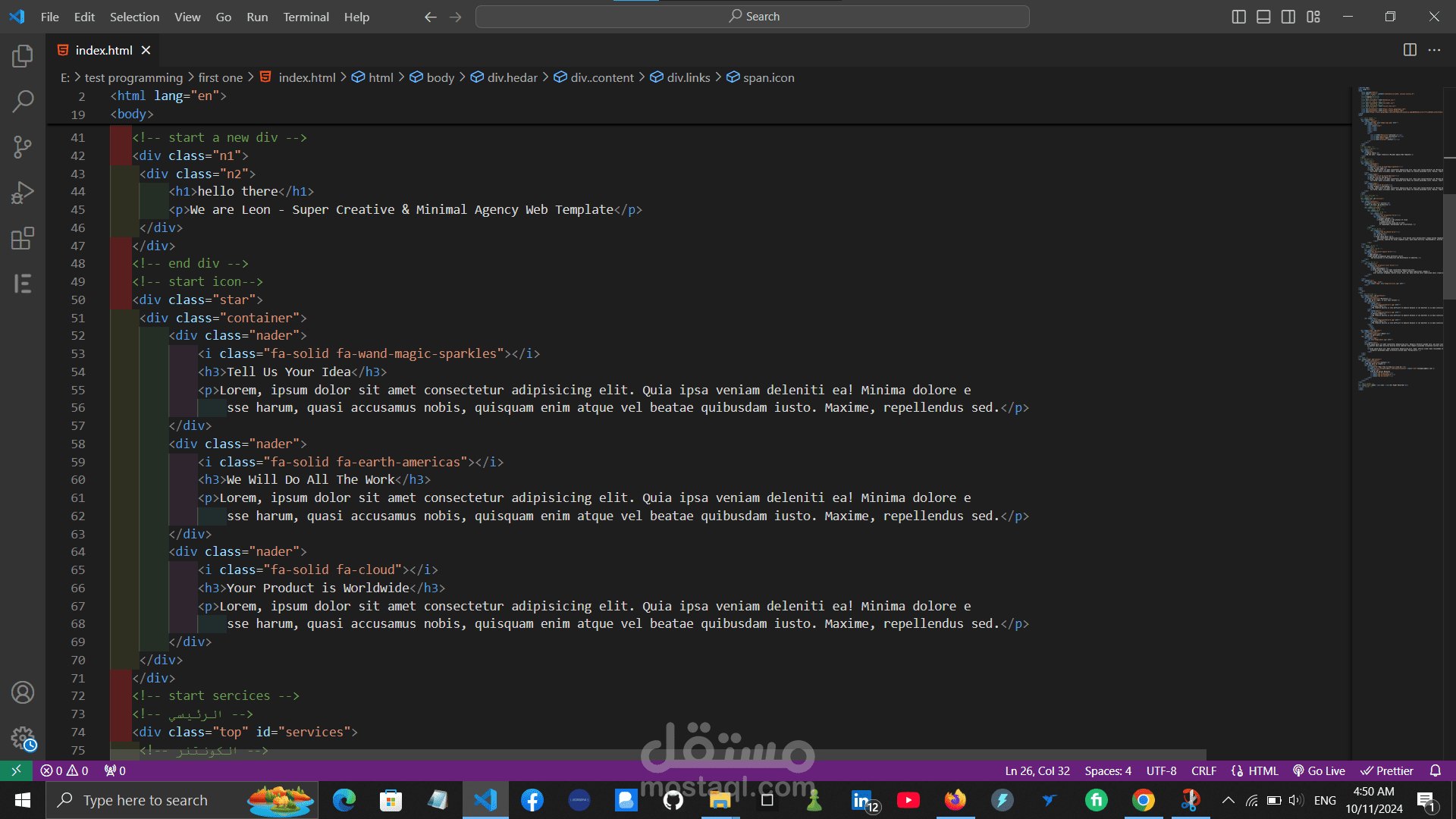The width and height of the screenshot is (1456, 819).
Task: Open the Terminal menu
Action: tap(306, 17)
